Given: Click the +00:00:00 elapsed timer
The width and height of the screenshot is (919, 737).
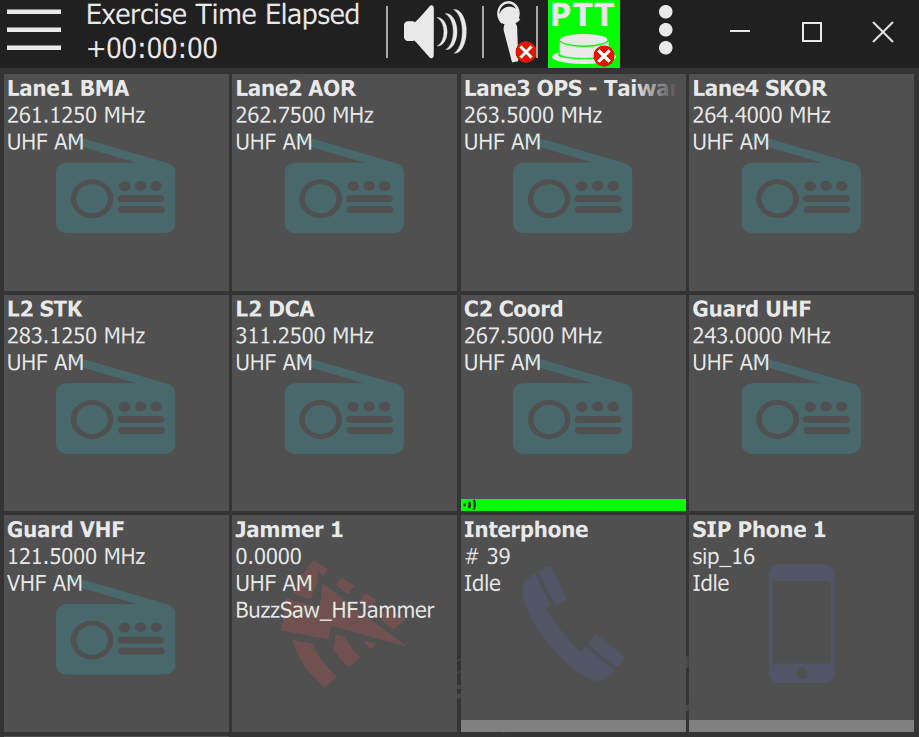Looking at the screenshot, I should 152,48.
